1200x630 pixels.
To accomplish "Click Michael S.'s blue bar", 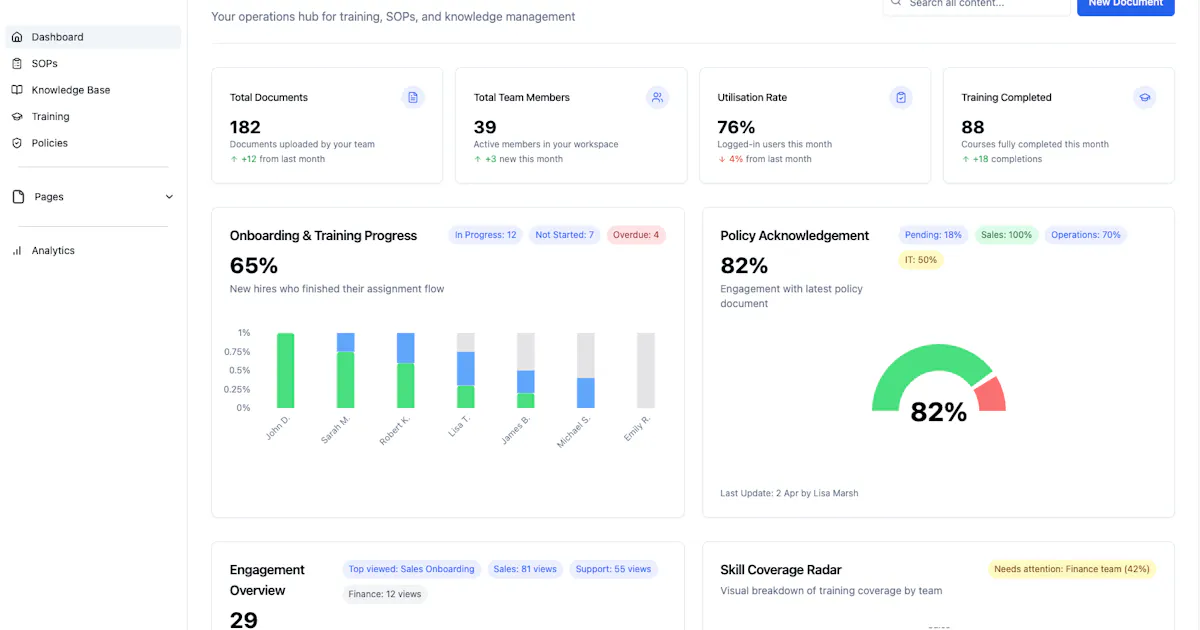I will pyautogui.click(x=586, y=393).
